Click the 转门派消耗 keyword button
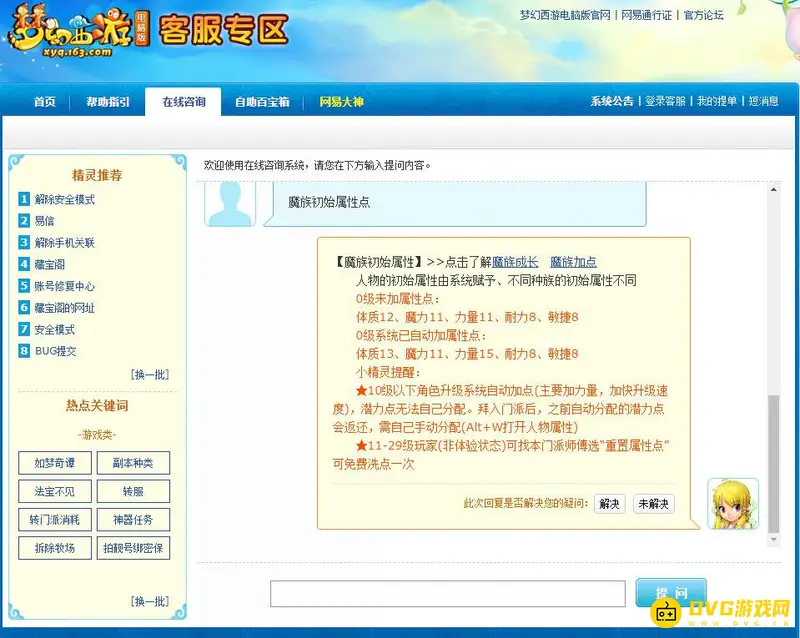This screenshot has height=638, width=800. 55,520
